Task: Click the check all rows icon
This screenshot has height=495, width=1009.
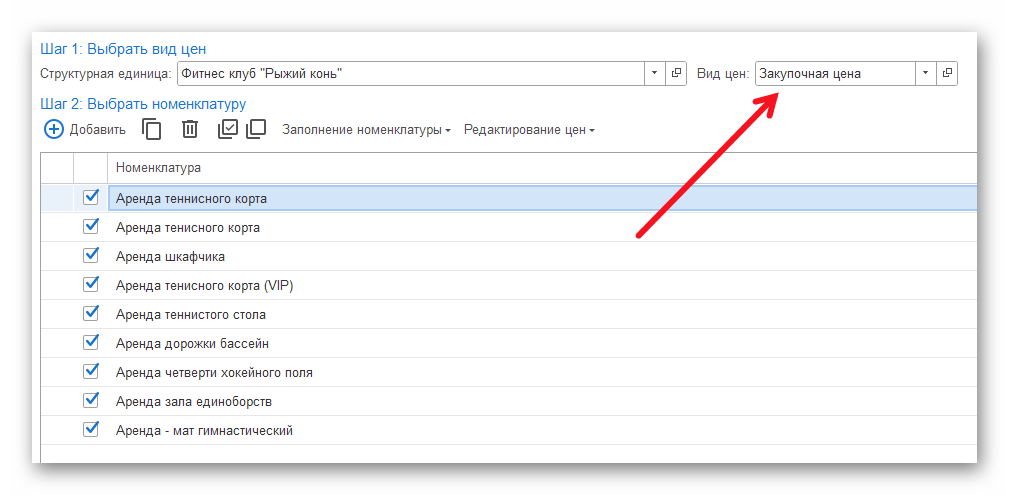Action: pyautogui.click(x=228, y=129)
